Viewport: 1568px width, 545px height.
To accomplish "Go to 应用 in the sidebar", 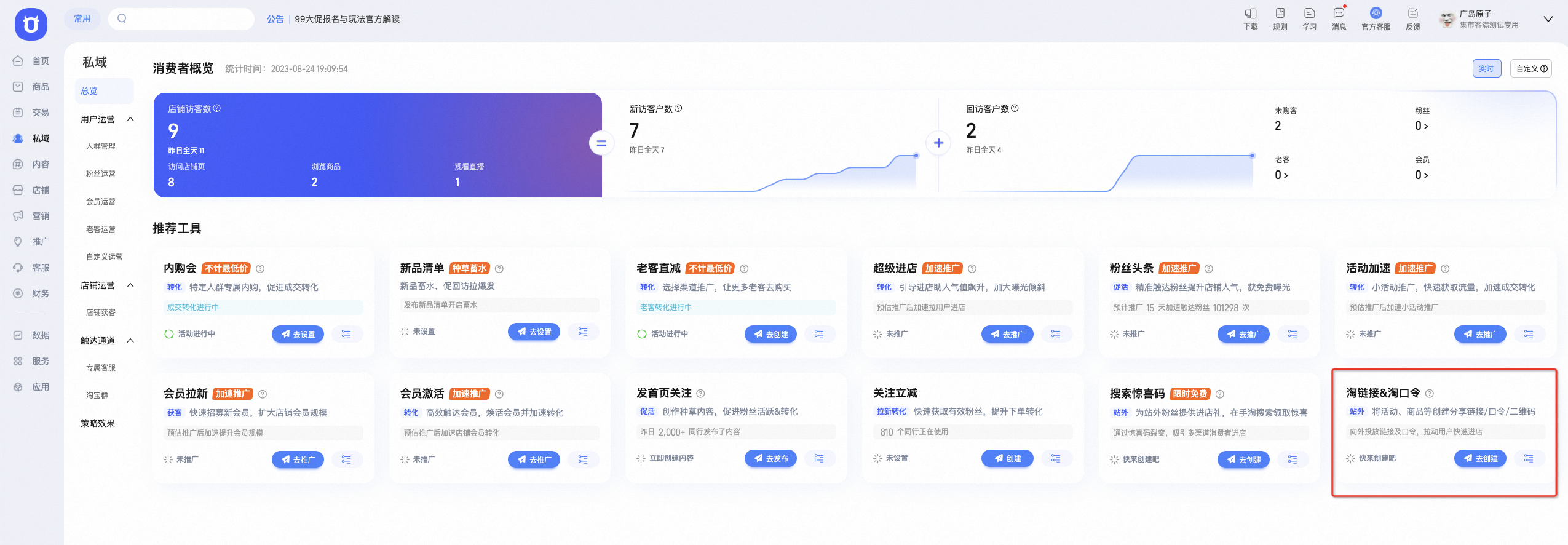I will coord(31,387).
